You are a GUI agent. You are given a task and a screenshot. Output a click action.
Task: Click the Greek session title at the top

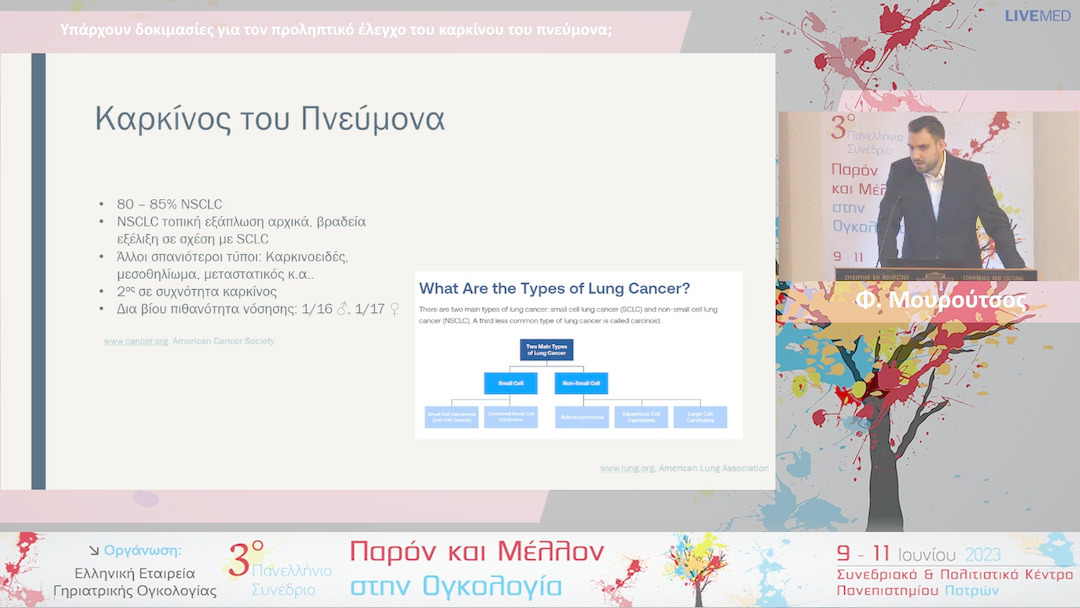click(336, 29)
